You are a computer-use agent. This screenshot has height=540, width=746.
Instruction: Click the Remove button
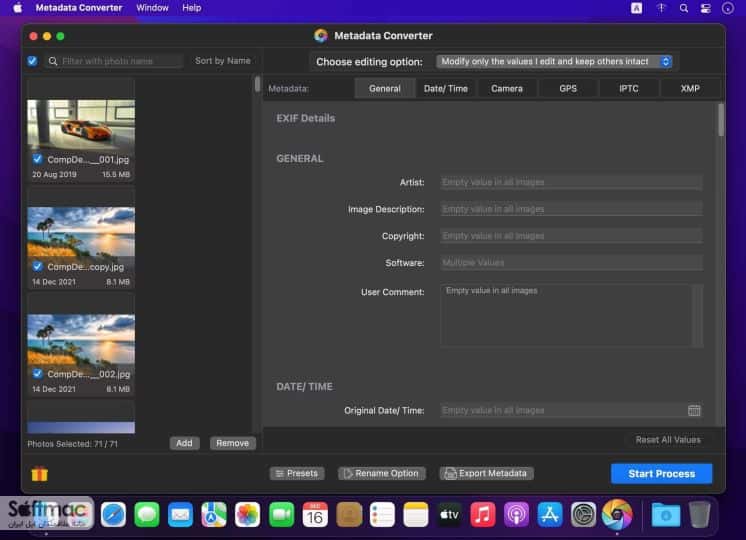point(233,443)
